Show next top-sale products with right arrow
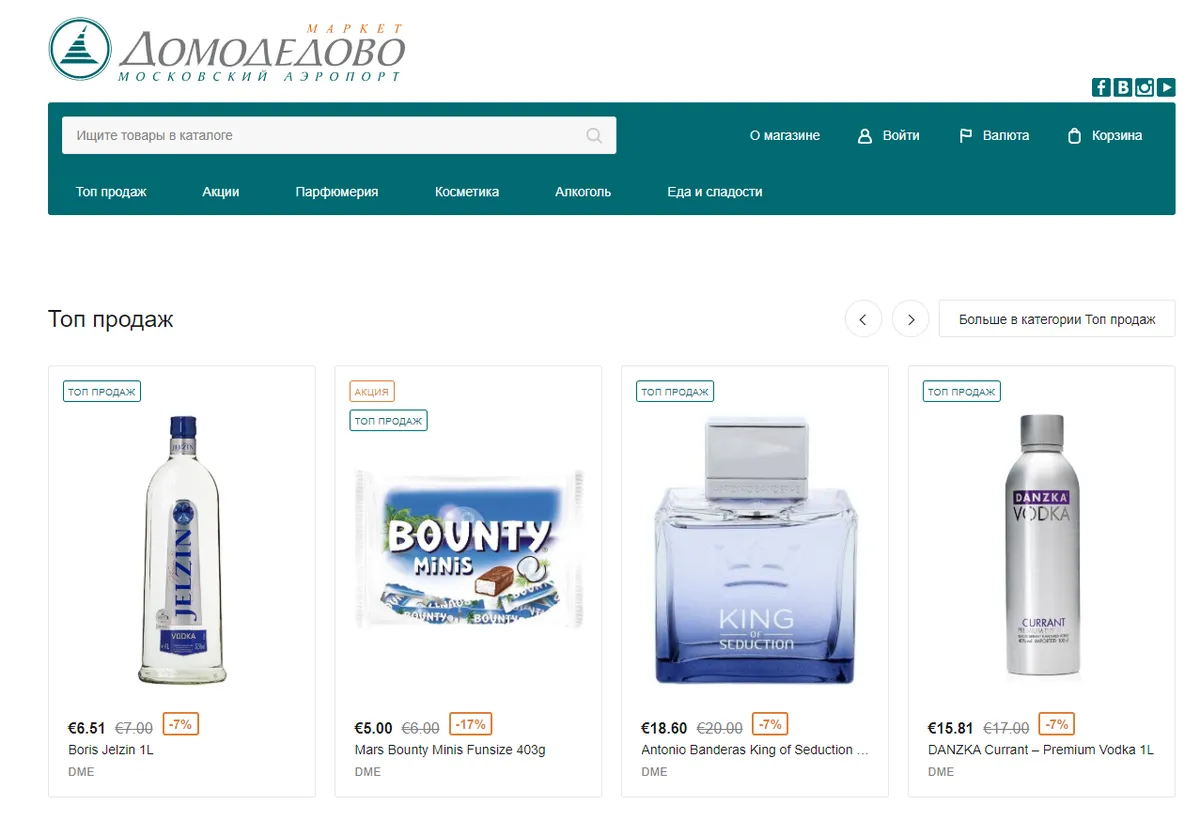This screenshot has height=820, width=1200. (x=911, y=319)
